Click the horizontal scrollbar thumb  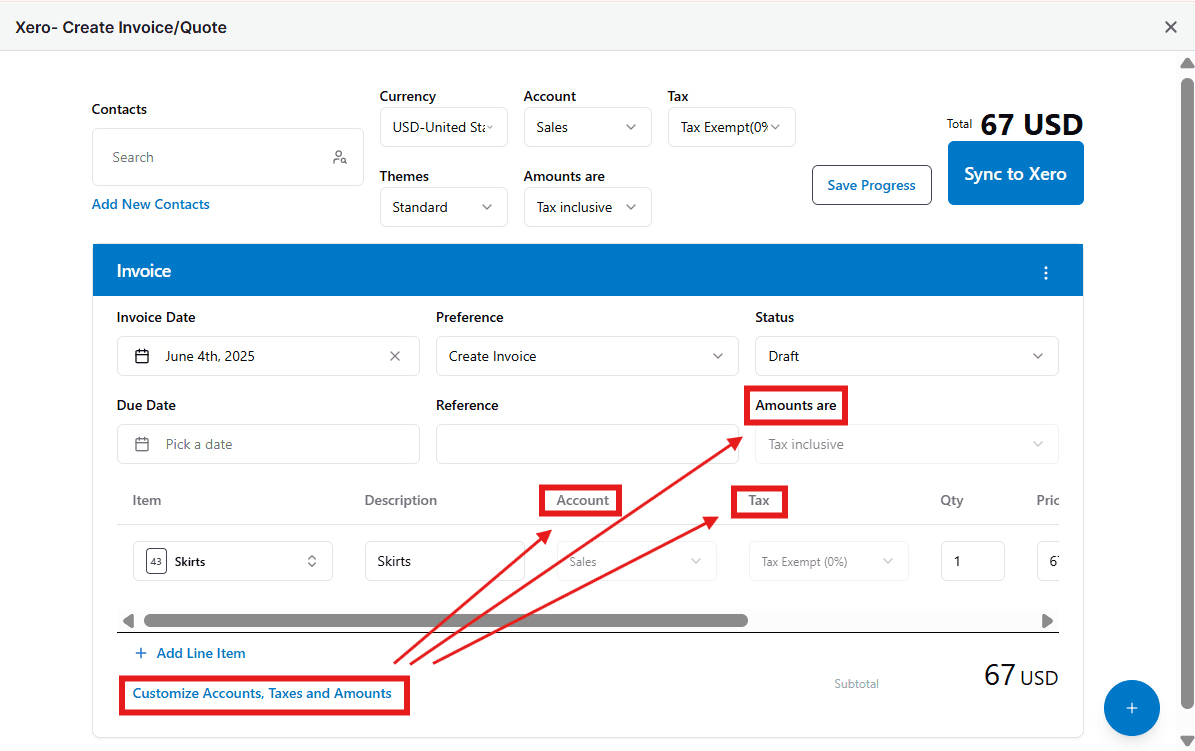pyautogui.click(x=446, y=621)
